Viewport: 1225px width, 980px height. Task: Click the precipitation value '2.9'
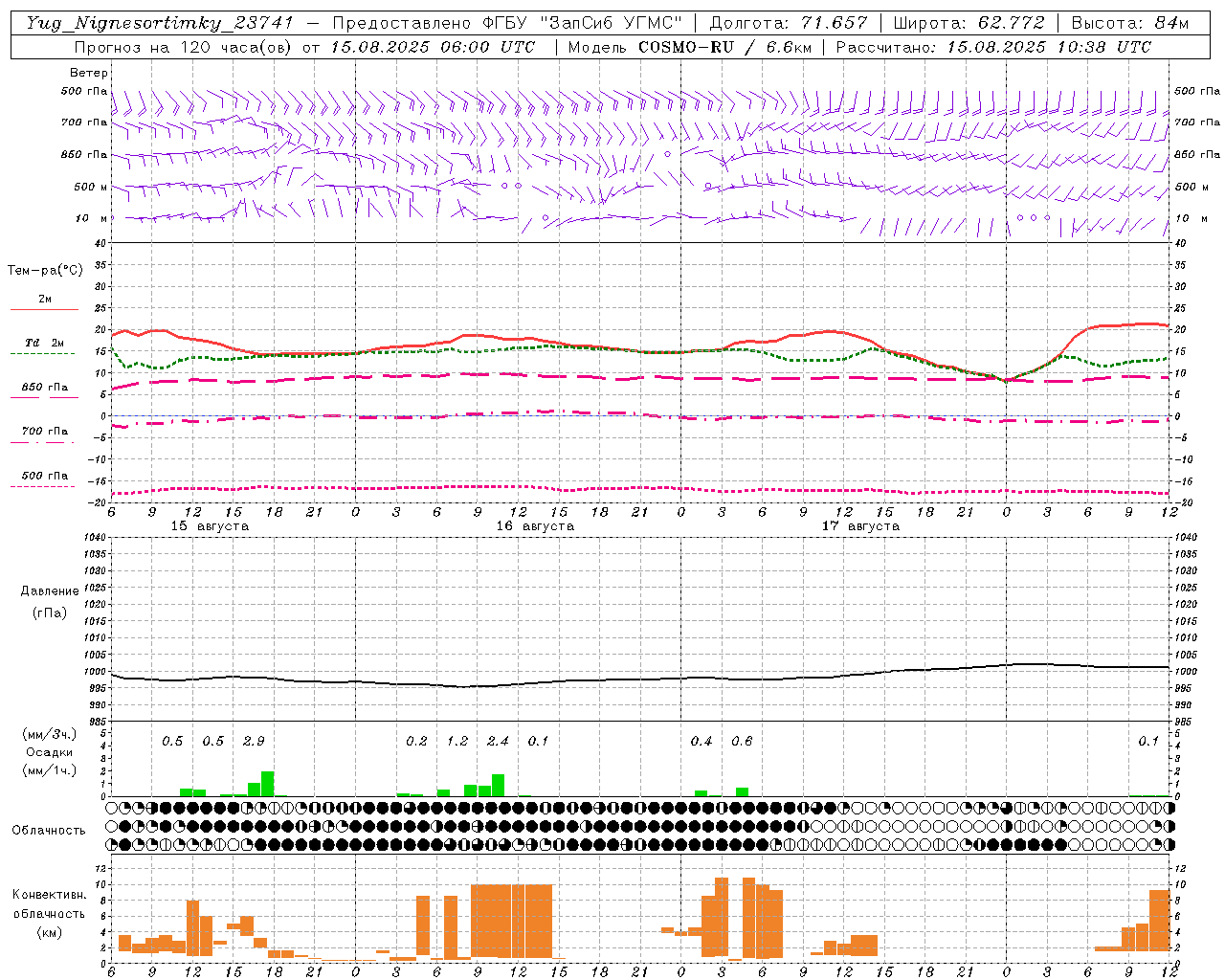(x=254, y=742)
